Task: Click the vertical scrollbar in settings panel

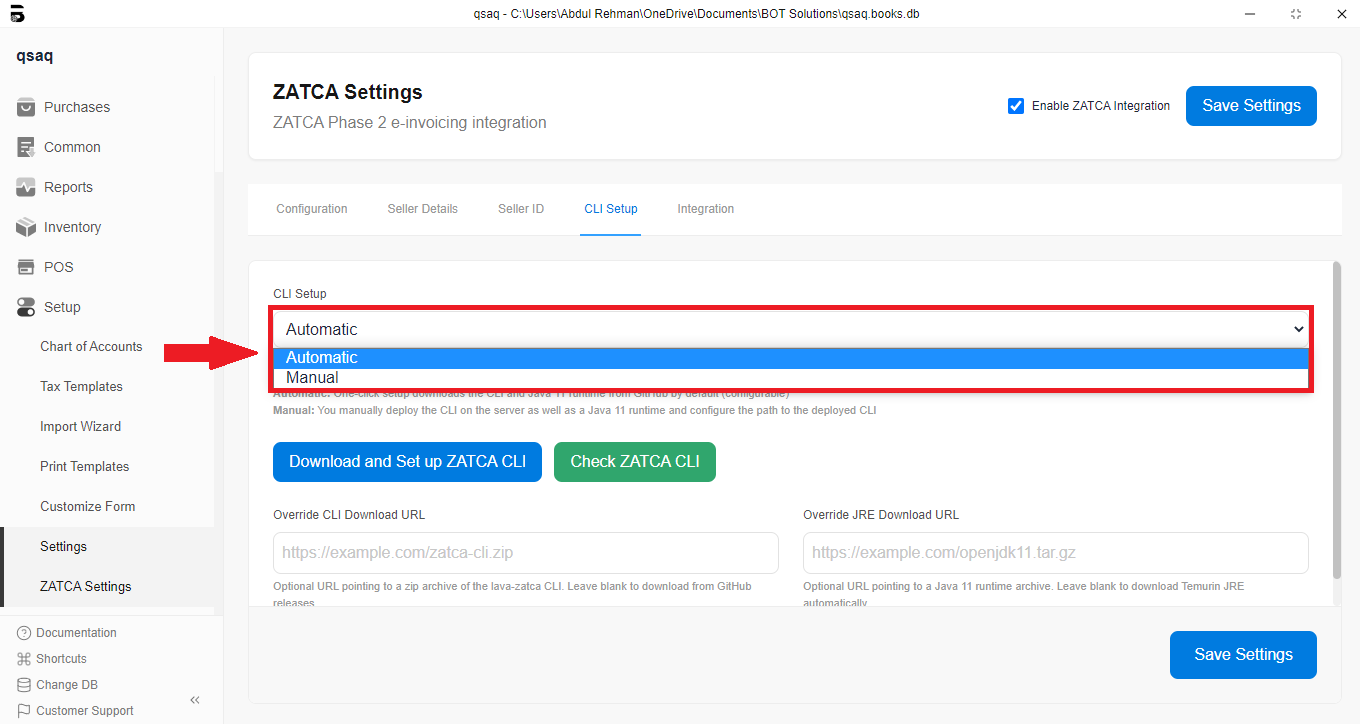Action: [1337, 420]
